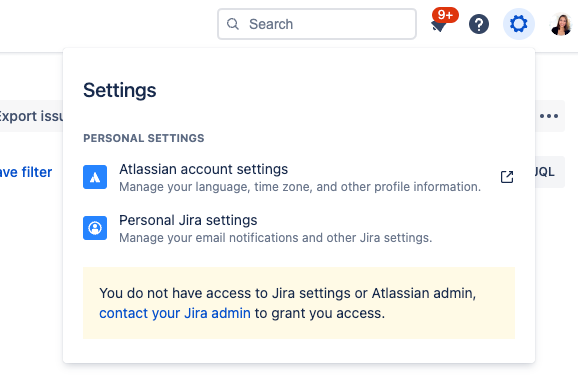Image resolution: width=578 pixels, height=380 pixels.
Task: Click the Export issues button
Action: [x=31, y=116]
